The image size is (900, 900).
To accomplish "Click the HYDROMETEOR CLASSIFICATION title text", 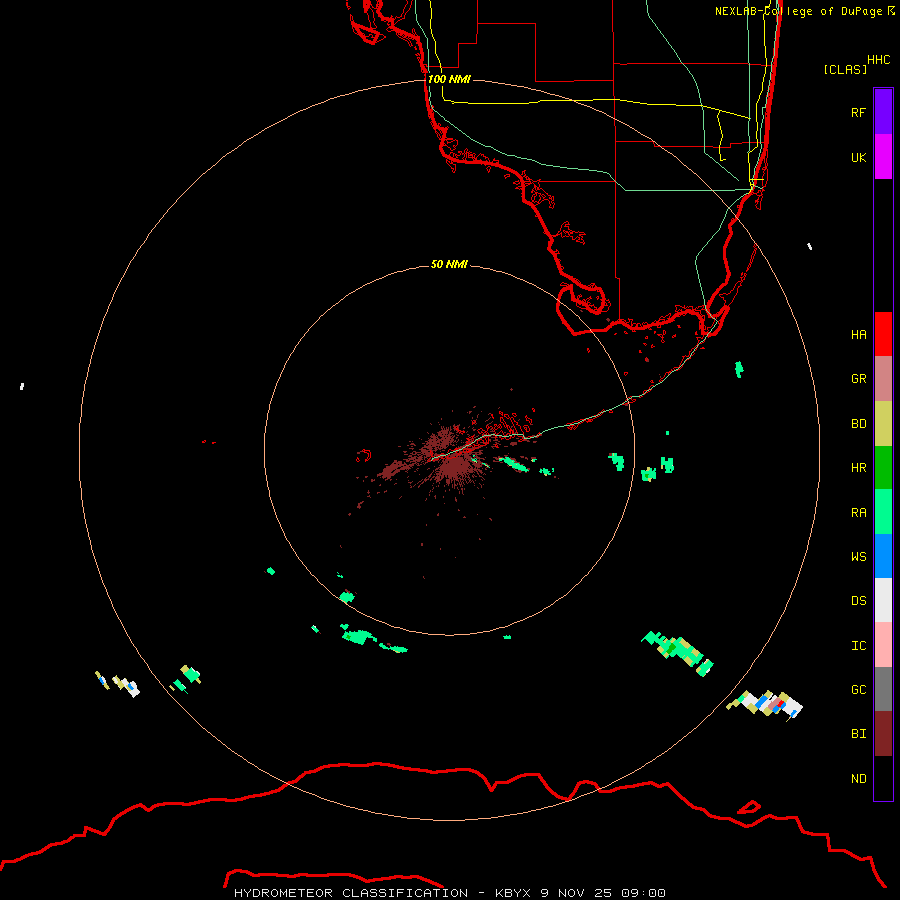I will coord(351,893).
